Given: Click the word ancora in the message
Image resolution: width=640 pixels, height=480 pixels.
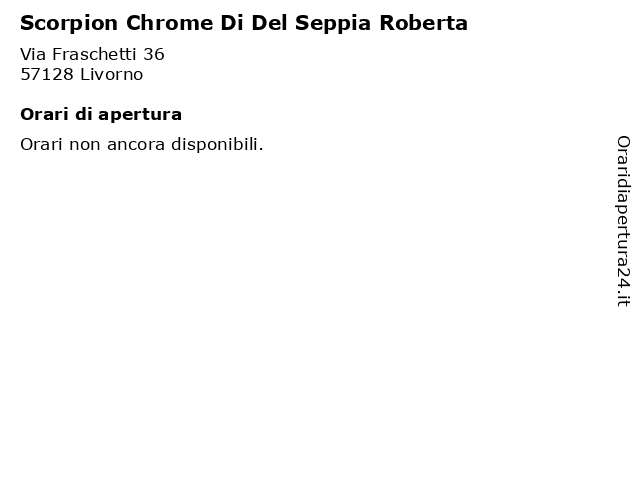Looking at the screenshot, I should tap(136, 146).
